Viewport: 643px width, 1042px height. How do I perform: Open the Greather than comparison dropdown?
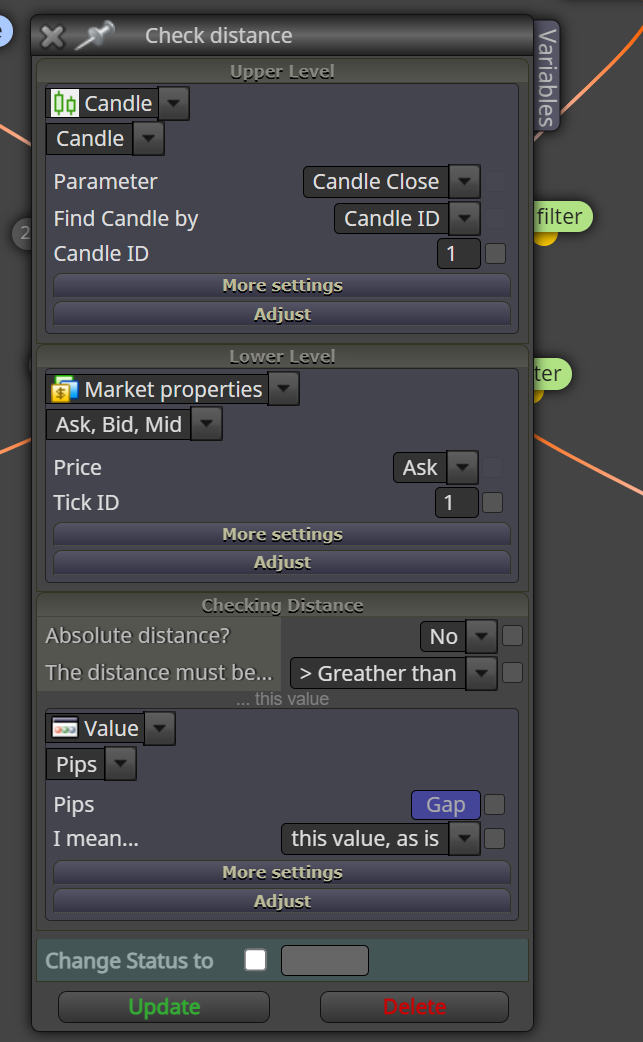482,673
